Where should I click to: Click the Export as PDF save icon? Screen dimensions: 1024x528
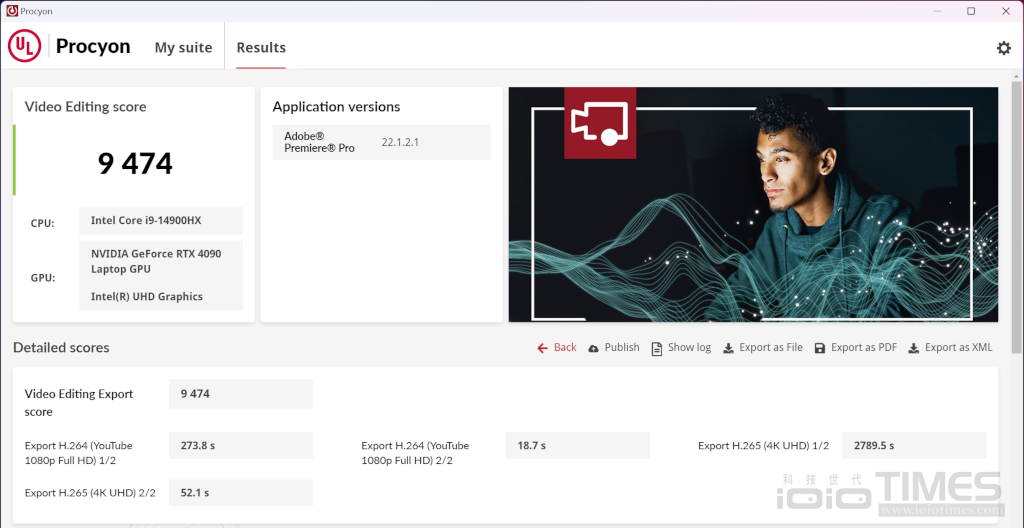pos(820,348)
